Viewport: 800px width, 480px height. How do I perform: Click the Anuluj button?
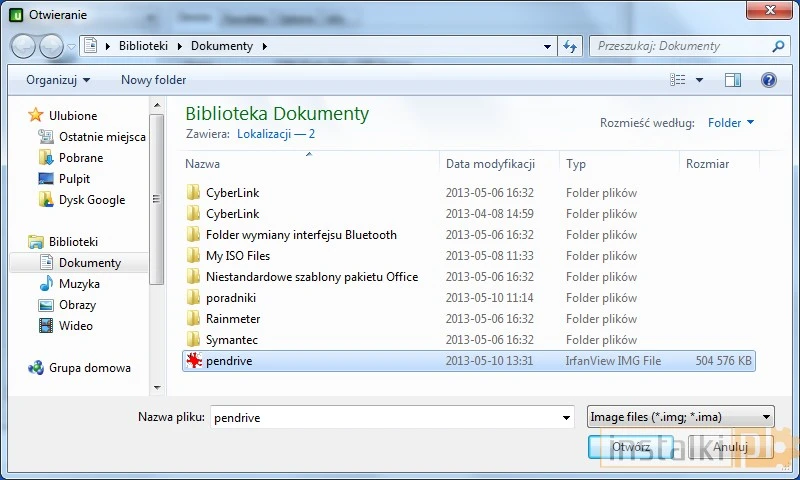730,447
